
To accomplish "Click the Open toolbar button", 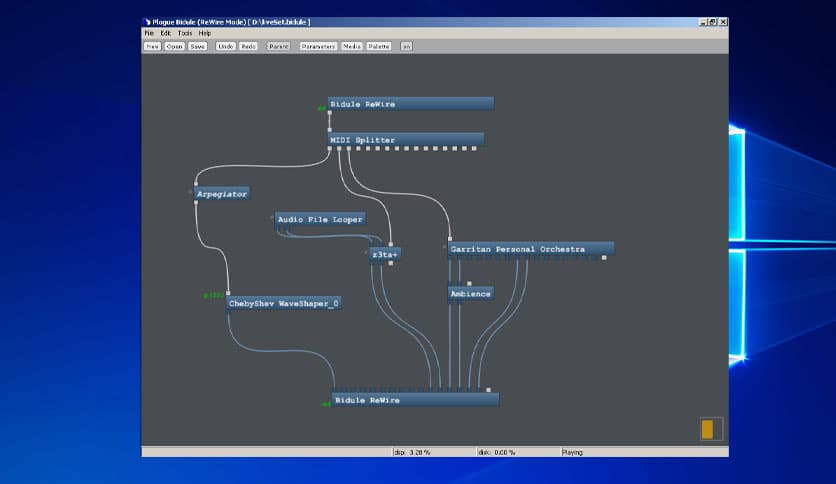I will coord(175,46).
